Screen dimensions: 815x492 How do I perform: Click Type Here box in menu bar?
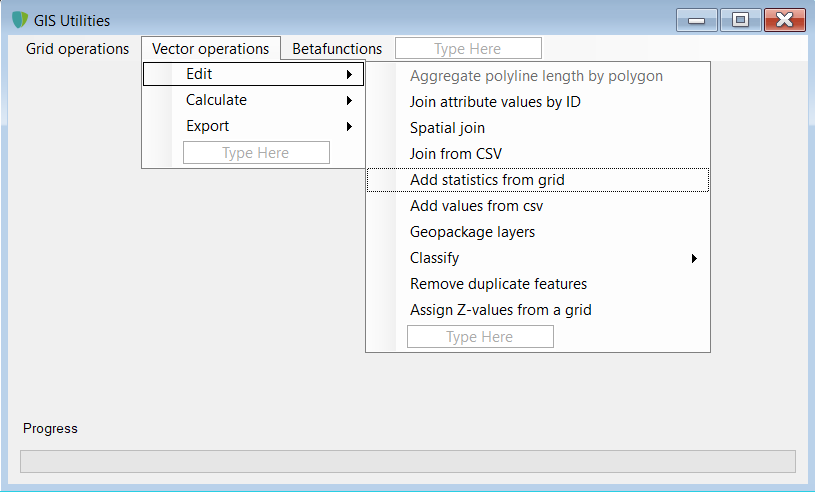click(x=468, y=49)
